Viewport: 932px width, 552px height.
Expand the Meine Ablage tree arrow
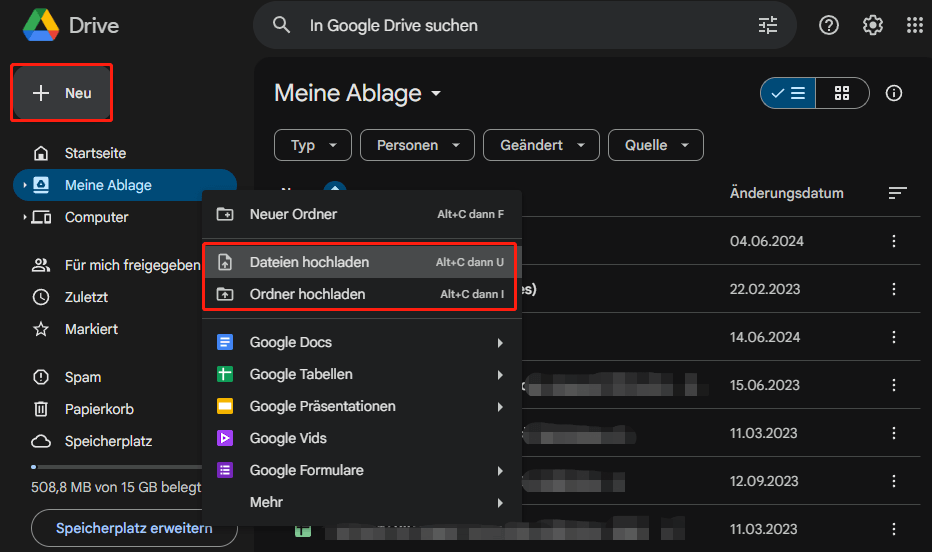coord(24,185)
